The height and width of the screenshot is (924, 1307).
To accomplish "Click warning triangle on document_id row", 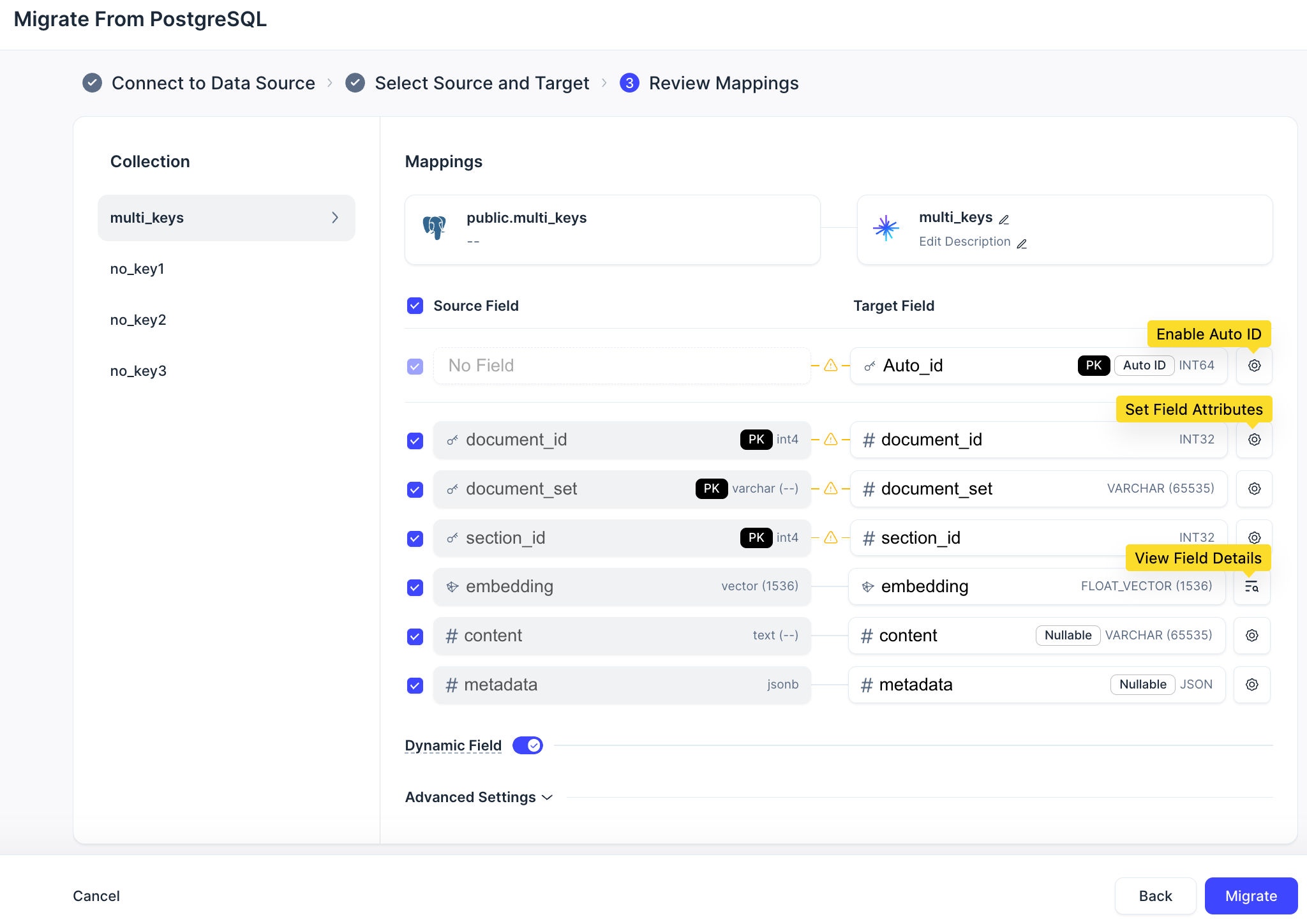I will (830, 440).
